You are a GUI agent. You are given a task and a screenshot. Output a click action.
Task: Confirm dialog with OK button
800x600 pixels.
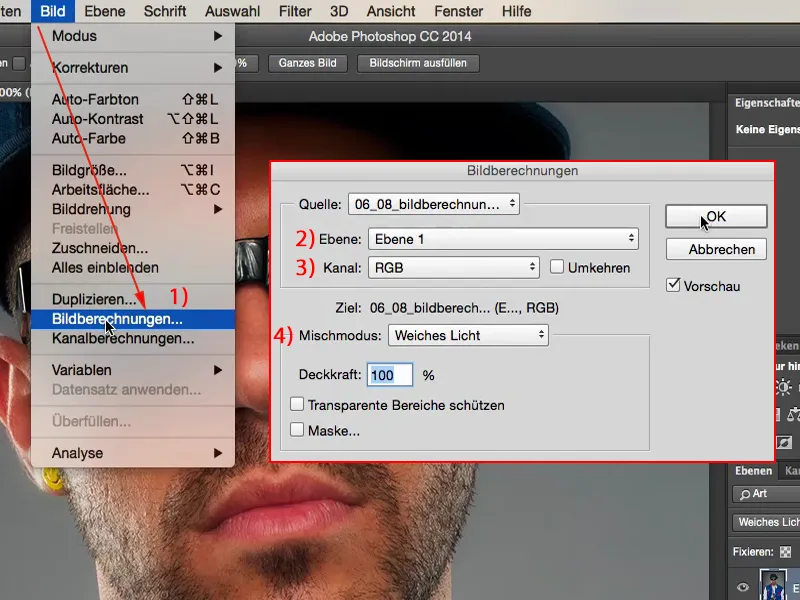(716, 216)
